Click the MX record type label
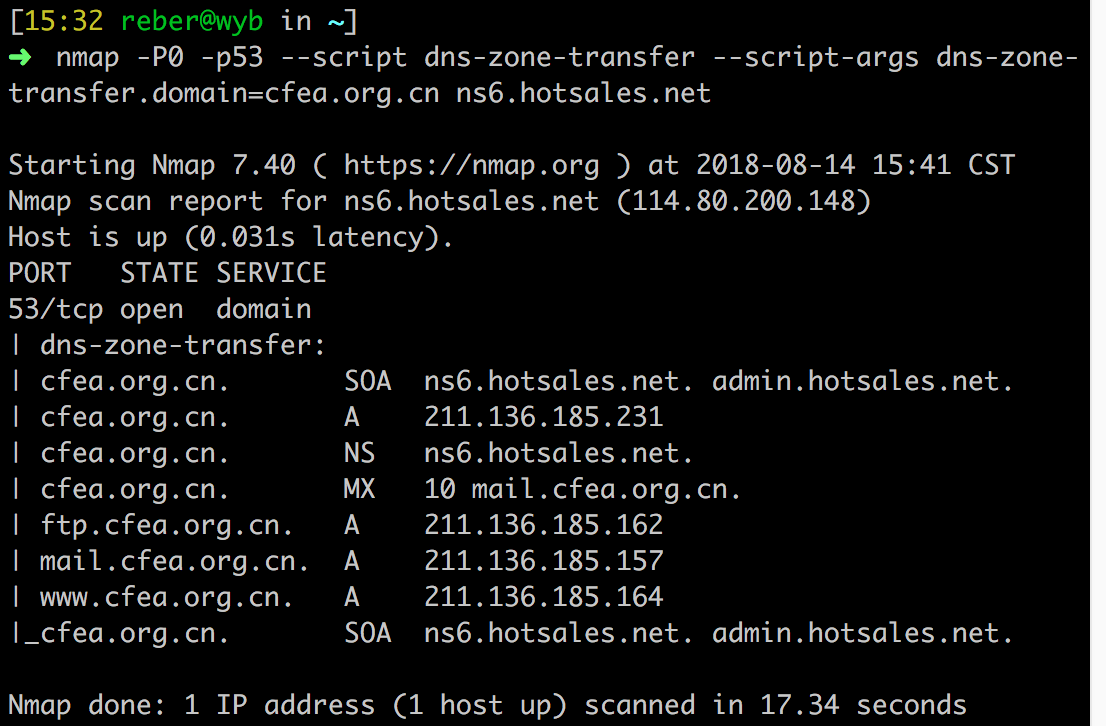Viewport: 1106px width, 726px height. point(359,489)
